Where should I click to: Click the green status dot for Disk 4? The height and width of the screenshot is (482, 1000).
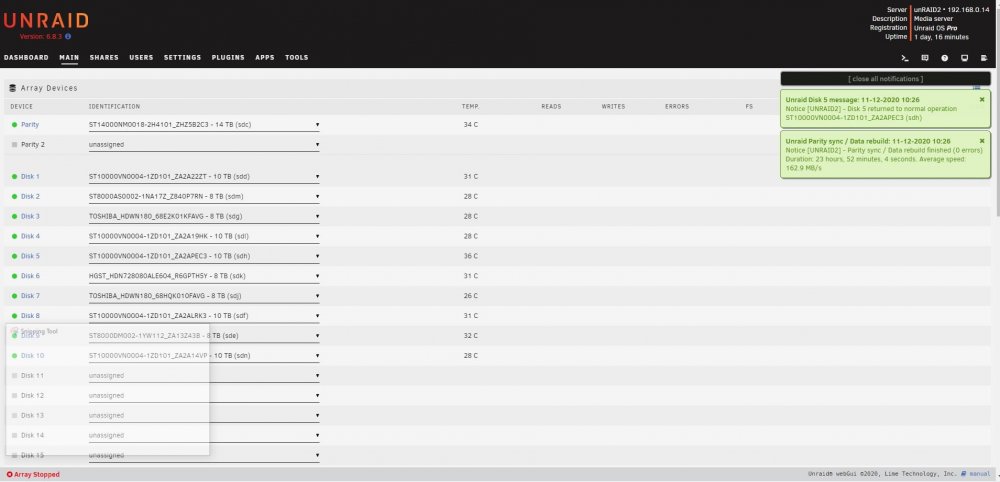tap(15, 237)
